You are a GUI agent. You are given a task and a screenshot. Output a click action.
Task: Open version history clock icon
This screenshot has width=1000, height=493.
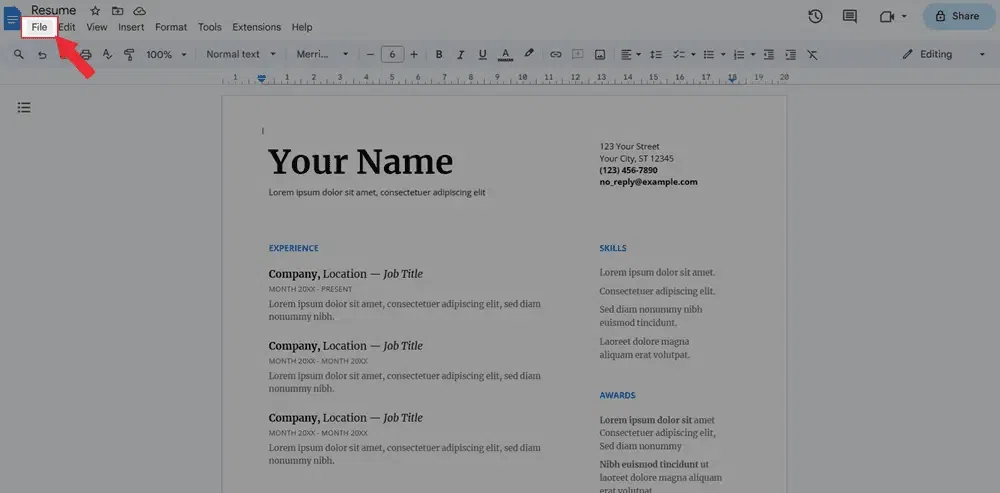pyautogui.click(x=815, y=17)
